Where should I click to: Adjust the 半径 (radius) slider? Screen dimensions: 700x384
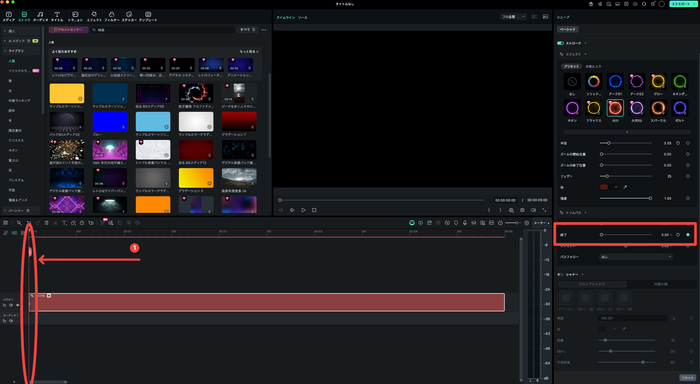(625, 143)
